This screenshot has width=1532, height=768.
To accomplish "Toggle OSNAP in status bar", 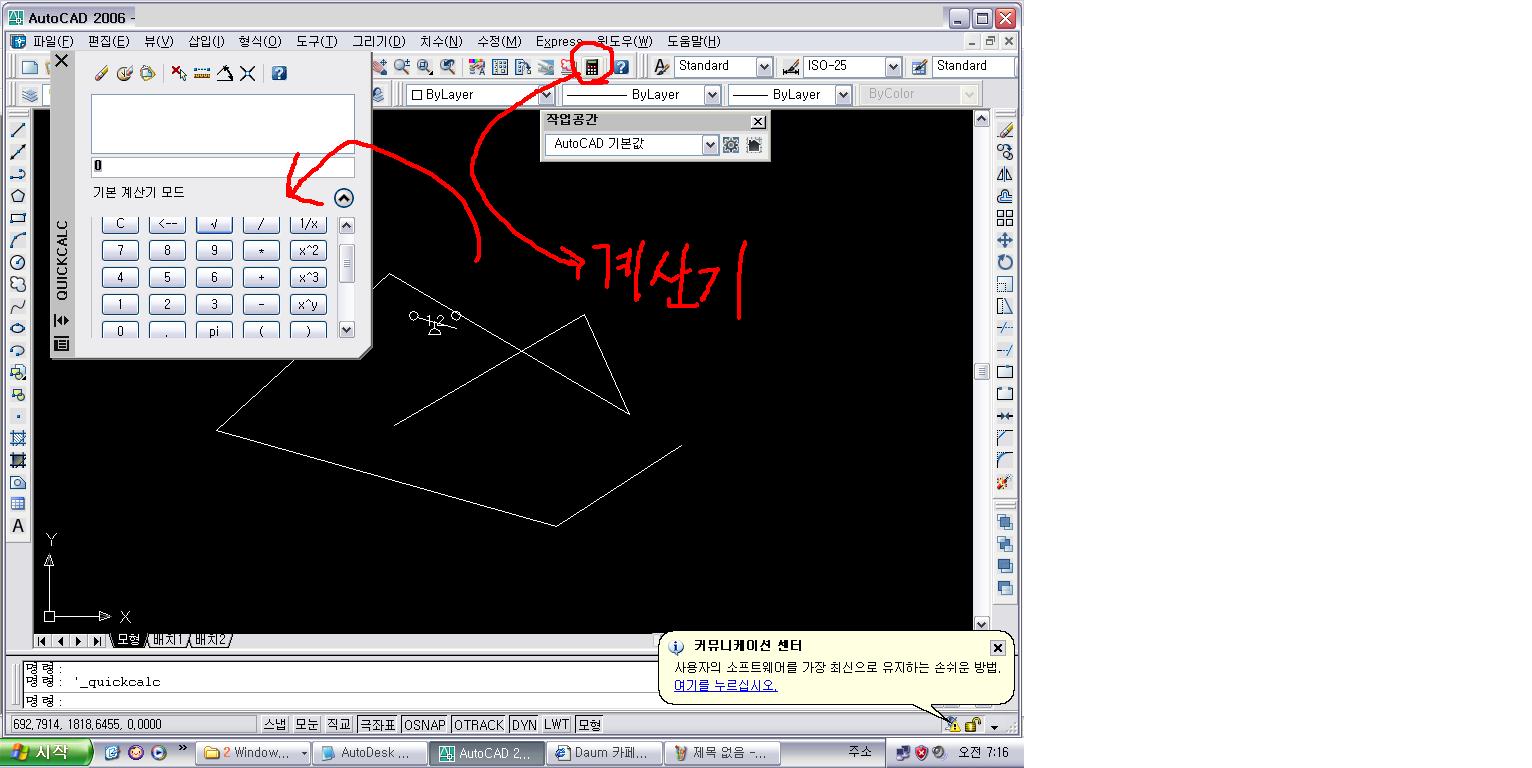I will tap(425, 725).
